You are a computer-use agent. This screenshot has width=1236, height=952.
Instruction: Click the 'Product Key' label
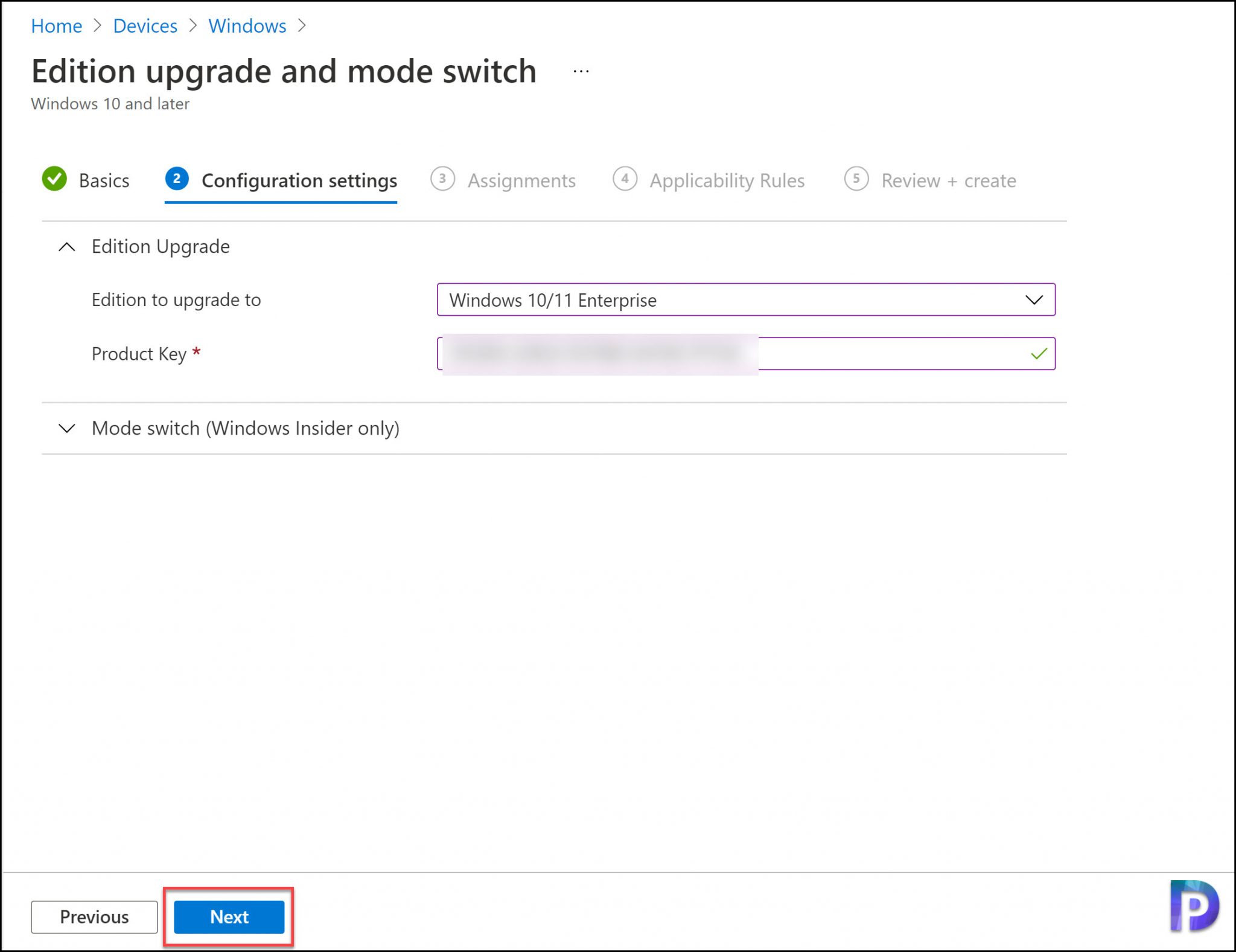pyautogui.click(x=139, y=354)
